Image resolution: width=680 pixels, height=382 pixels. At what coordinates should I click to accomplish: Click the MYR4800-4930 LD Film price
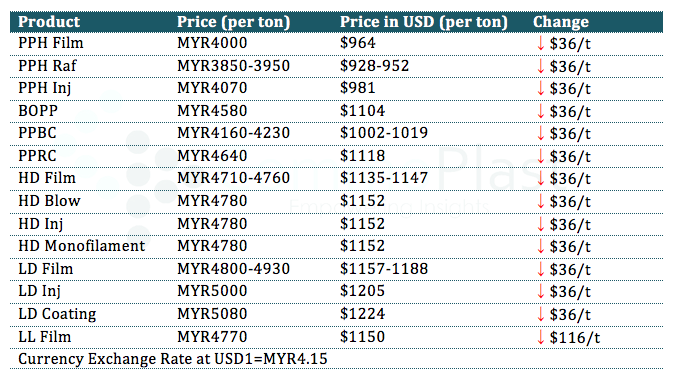[233, 269]
